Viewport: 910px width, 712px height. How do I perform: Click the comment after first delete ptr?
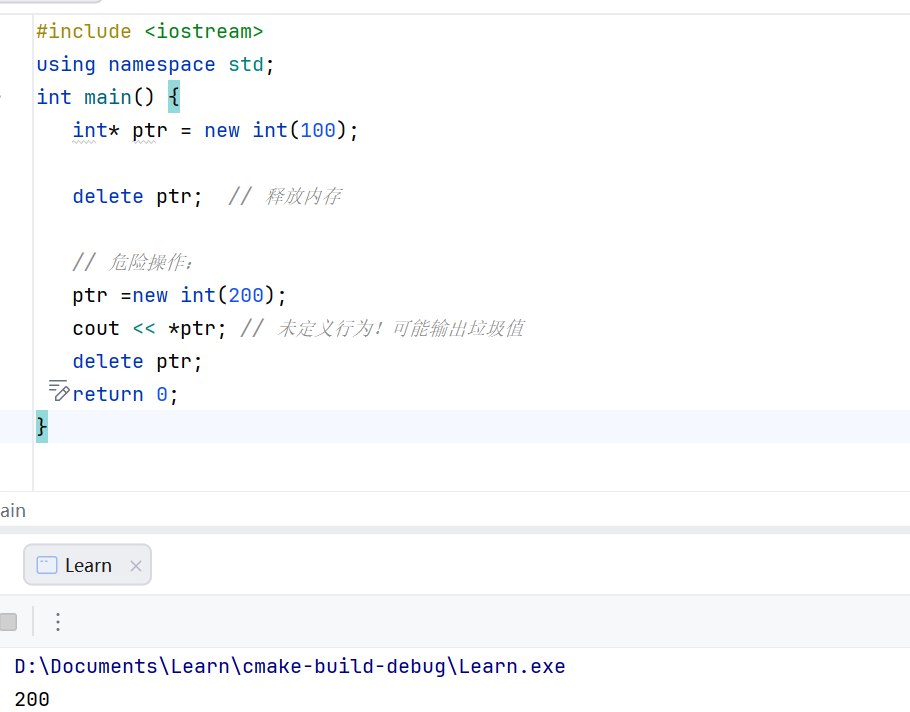(x=285, y=196)
